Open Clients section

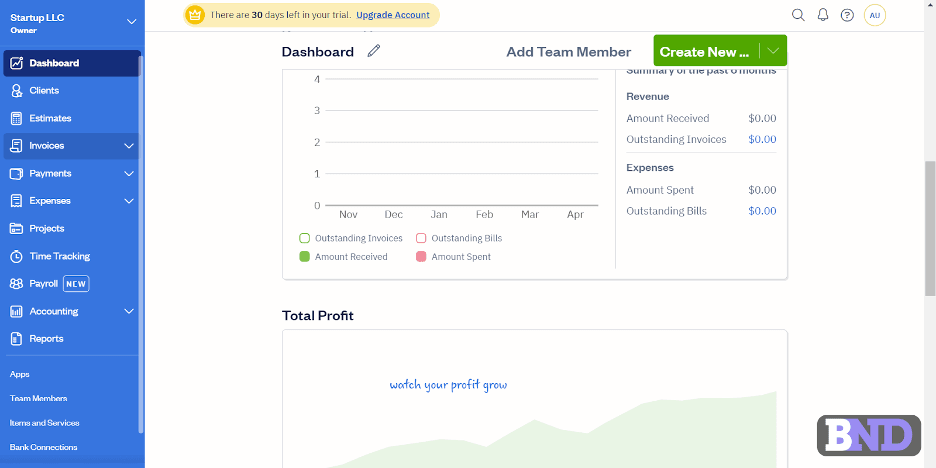pos(72,91)
